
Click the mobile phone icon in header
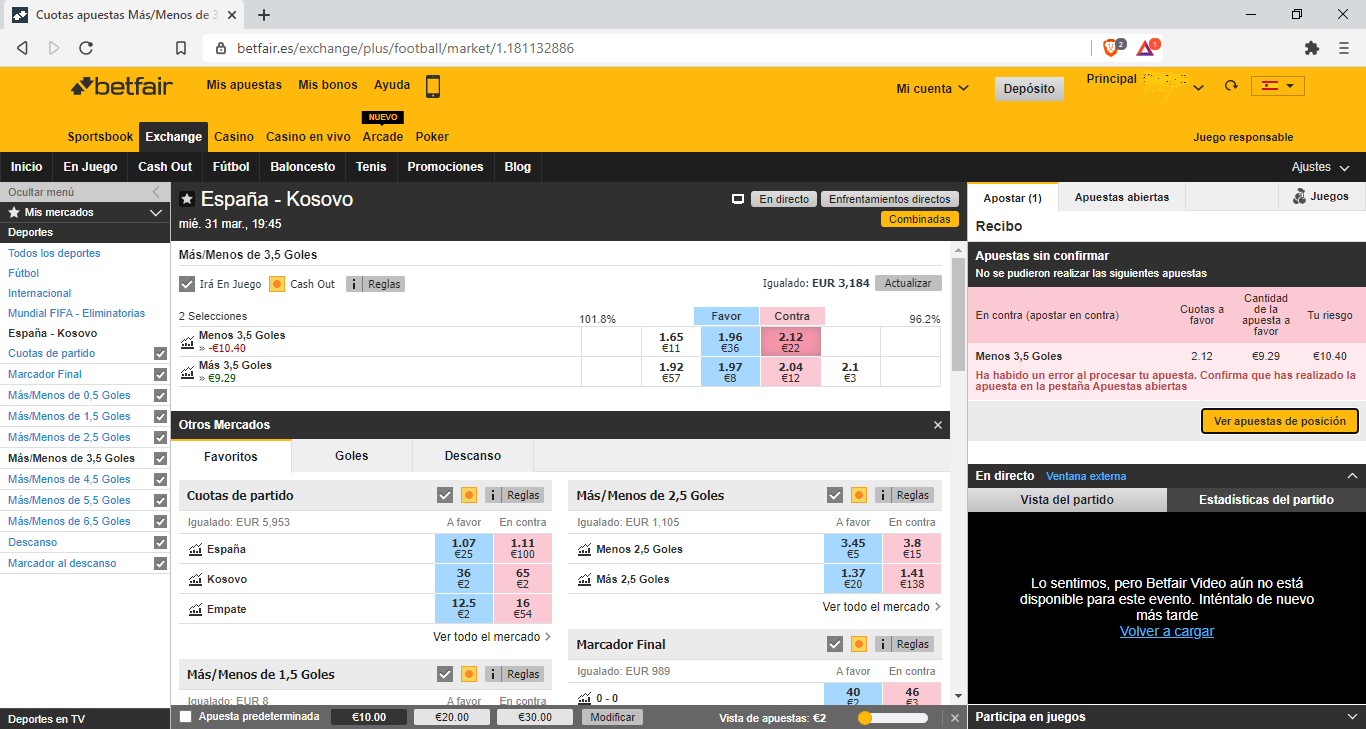click(433, 87)
